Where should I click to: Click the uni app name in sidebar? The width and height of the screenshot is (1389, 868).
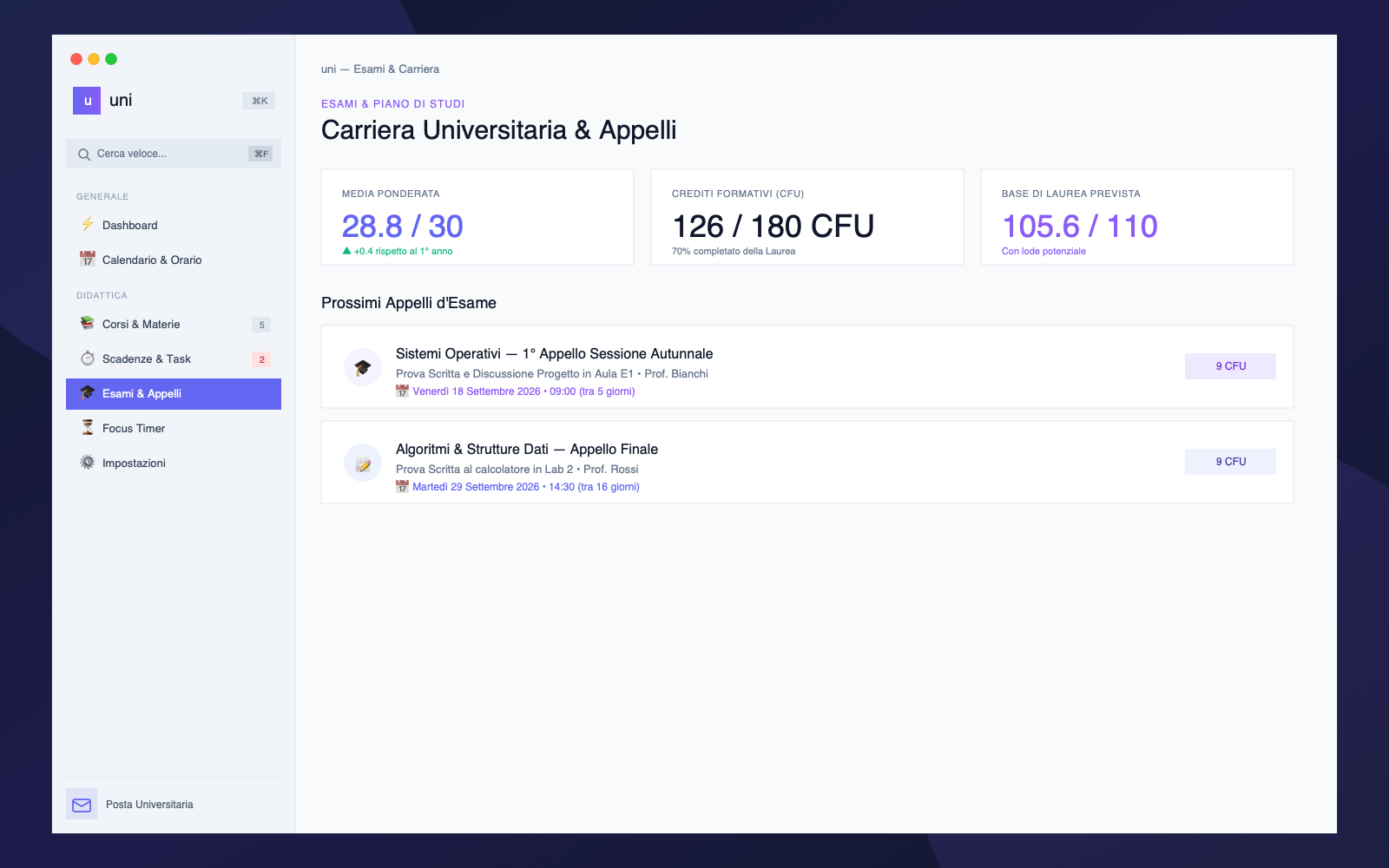(121, 101)
